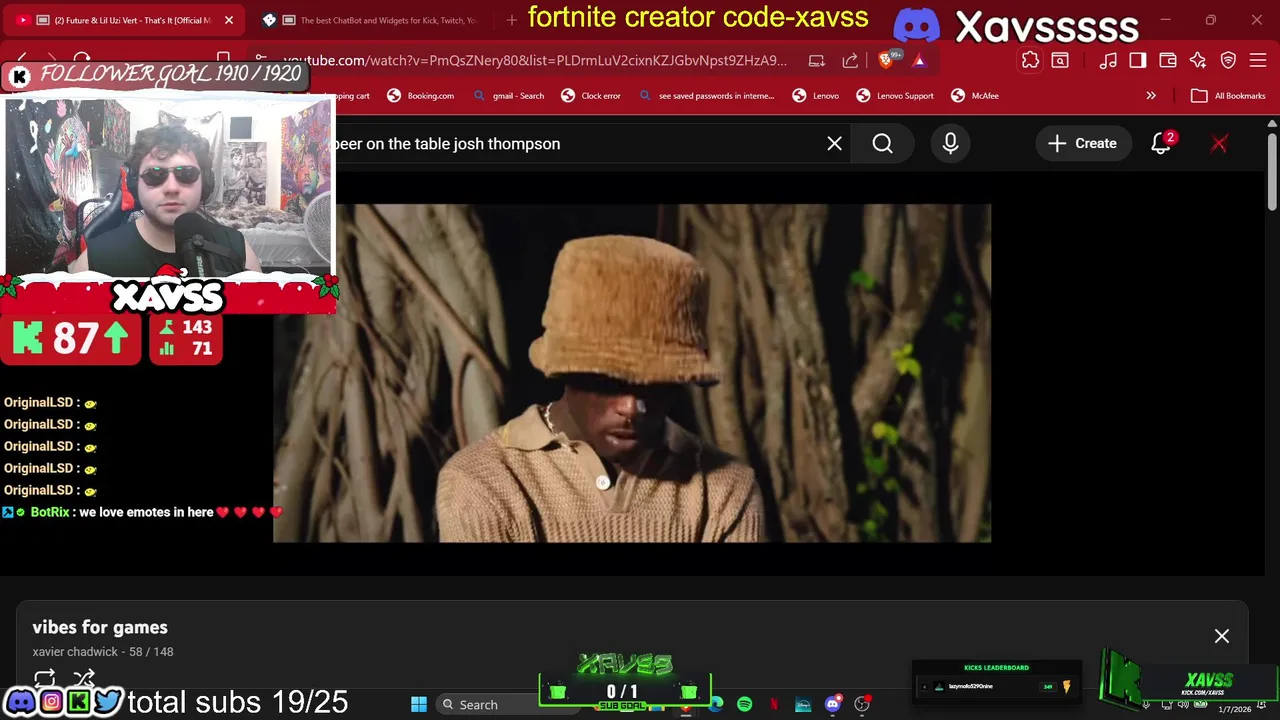Open the browser hamburger main menu
The width and height of the screenshot is (1280, 720).
pyautogui.click(x=1258, y=61)
